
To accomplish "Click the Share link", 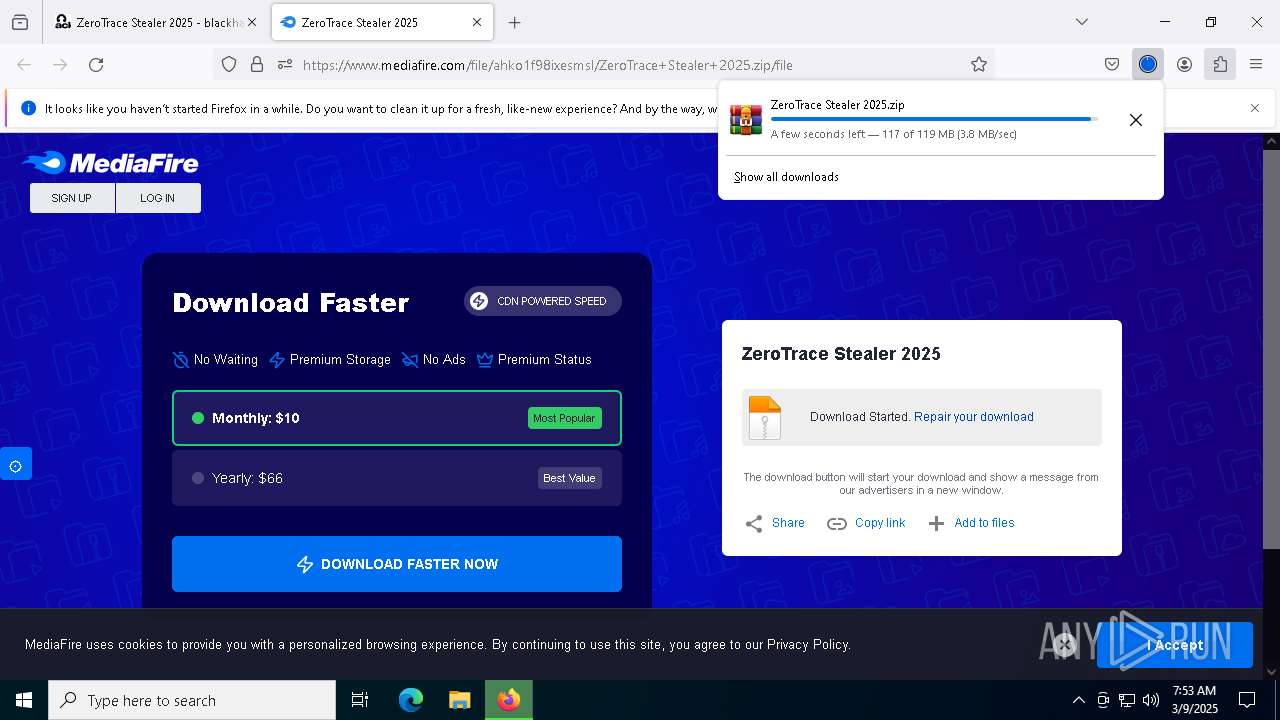I will [775, 523].
